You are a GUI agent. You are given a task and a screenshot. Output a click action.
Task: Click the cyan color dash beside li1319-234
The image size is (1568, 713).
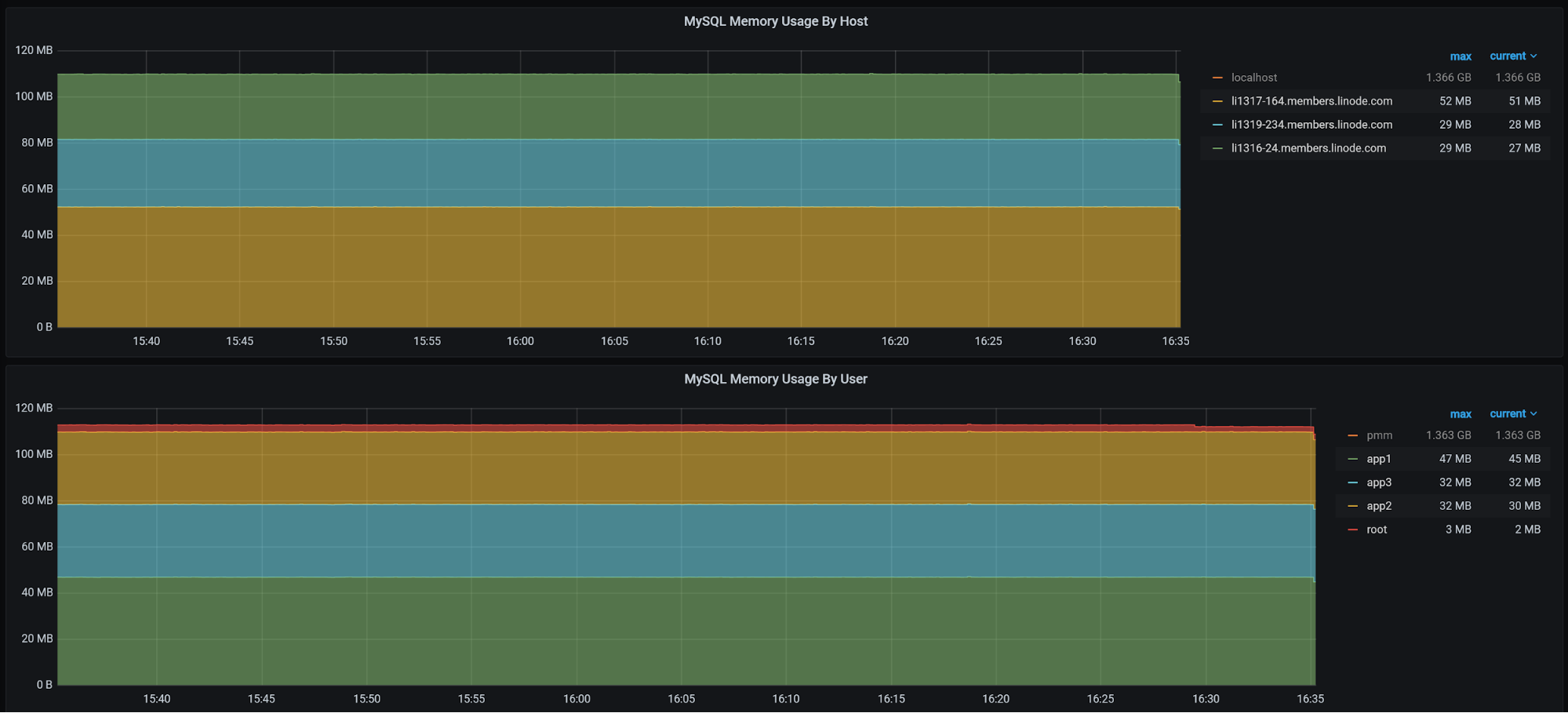click(1217, 125)
